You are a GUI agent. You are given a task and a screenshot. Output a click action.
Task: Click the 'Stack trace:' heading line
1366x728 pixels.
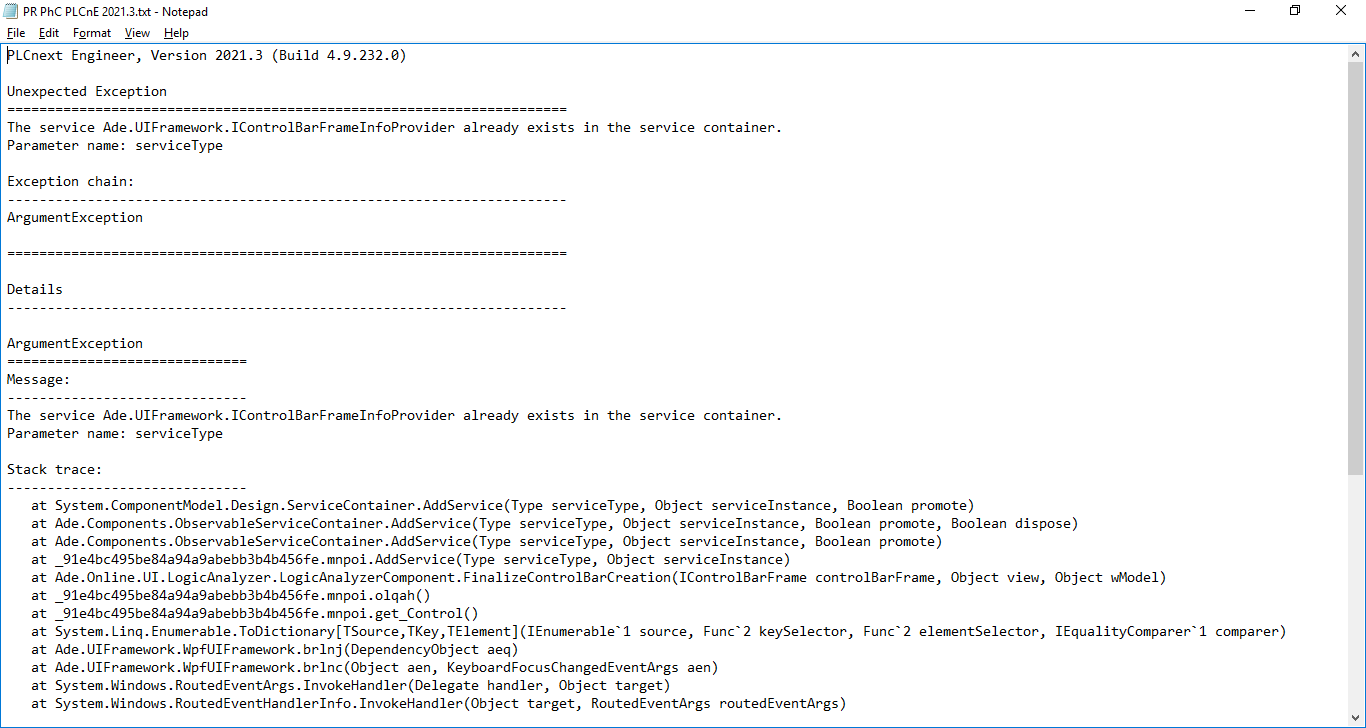click(55, 470)
